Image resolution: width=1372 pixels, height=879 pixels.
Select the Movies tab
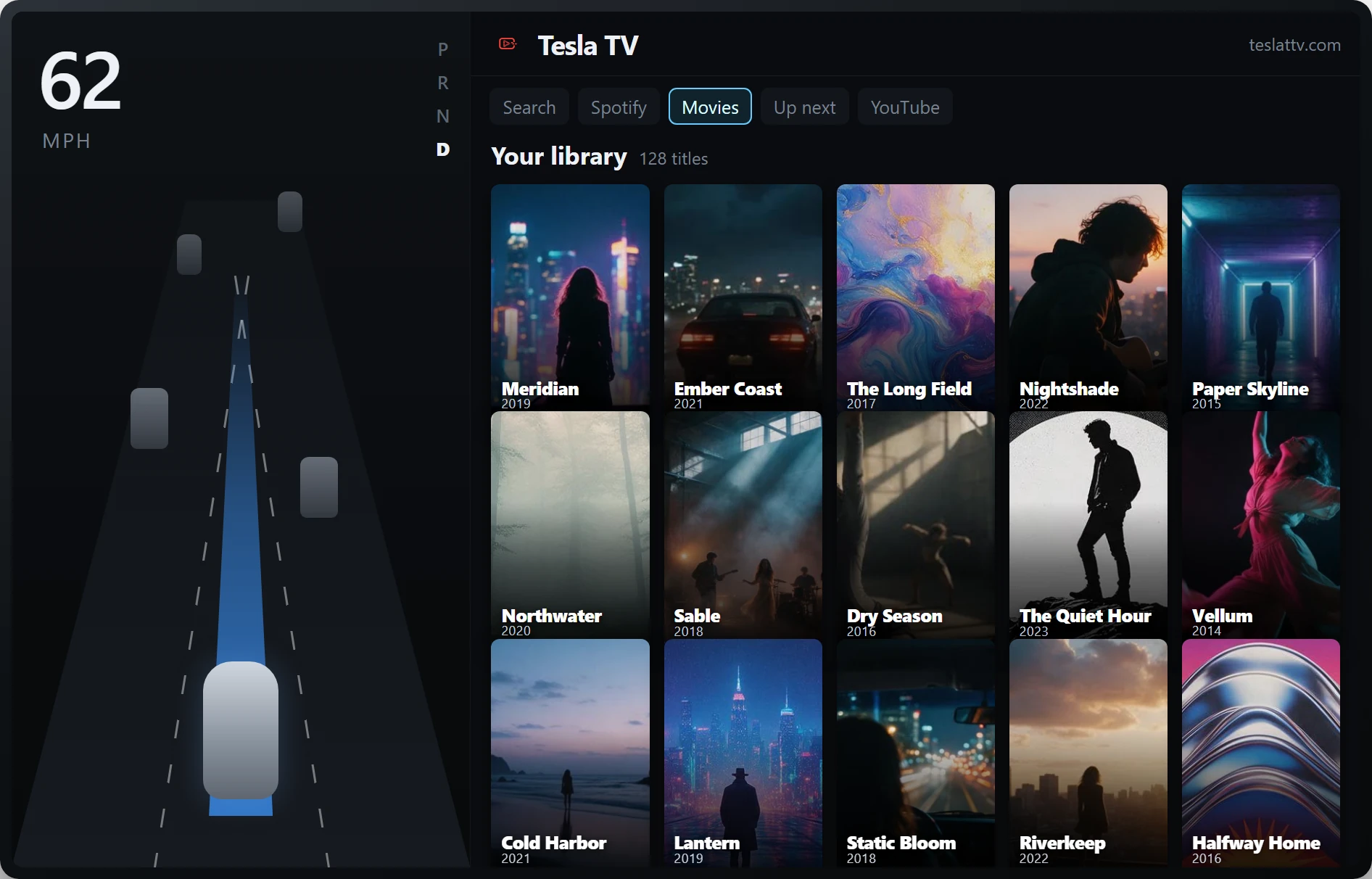click(711, 107)
